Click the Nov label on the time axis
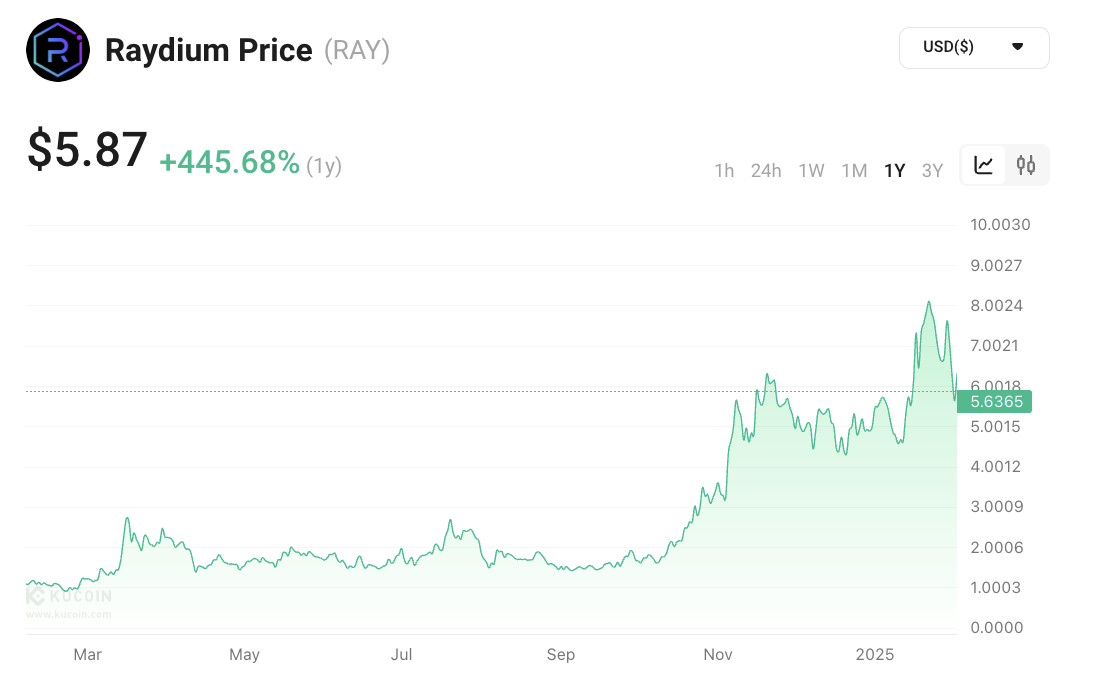The width and height of the screenshot is (1094, 684). point(718,655)
